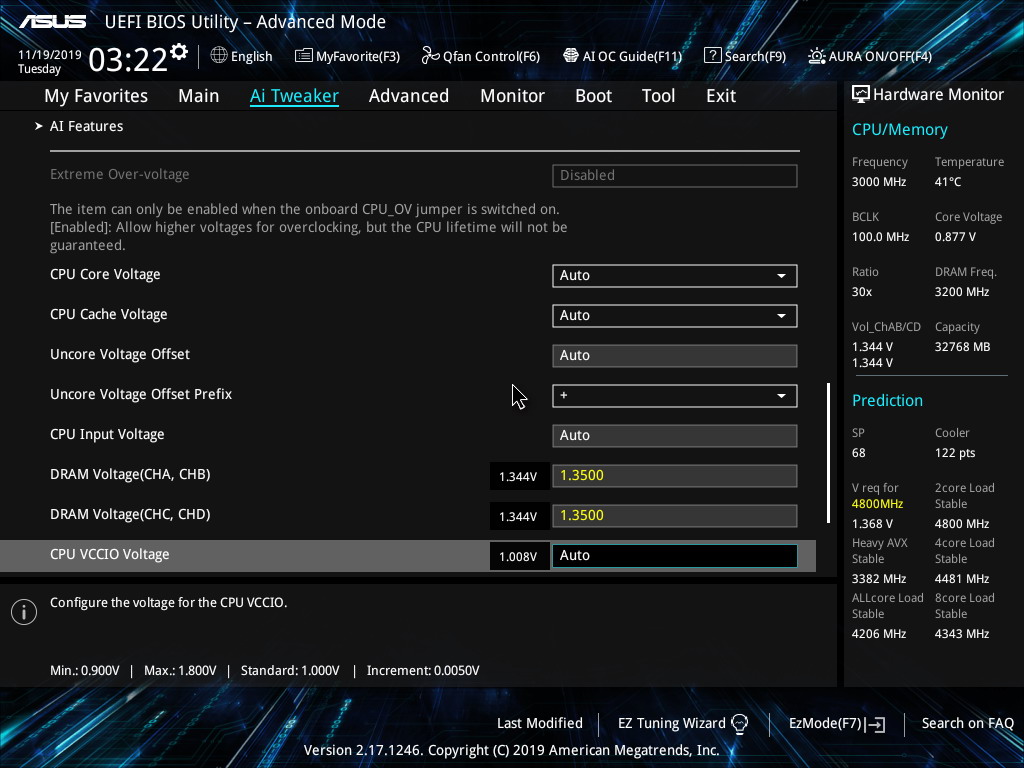Open Uncore Voltage Offset Prefix dropdown

[675, 396]
